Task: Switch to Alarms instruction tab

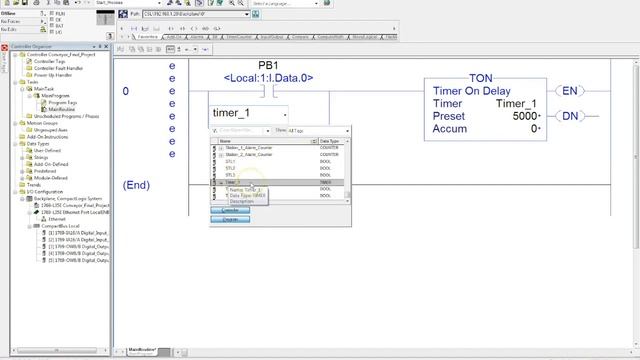Action: [x=197, y=37]
